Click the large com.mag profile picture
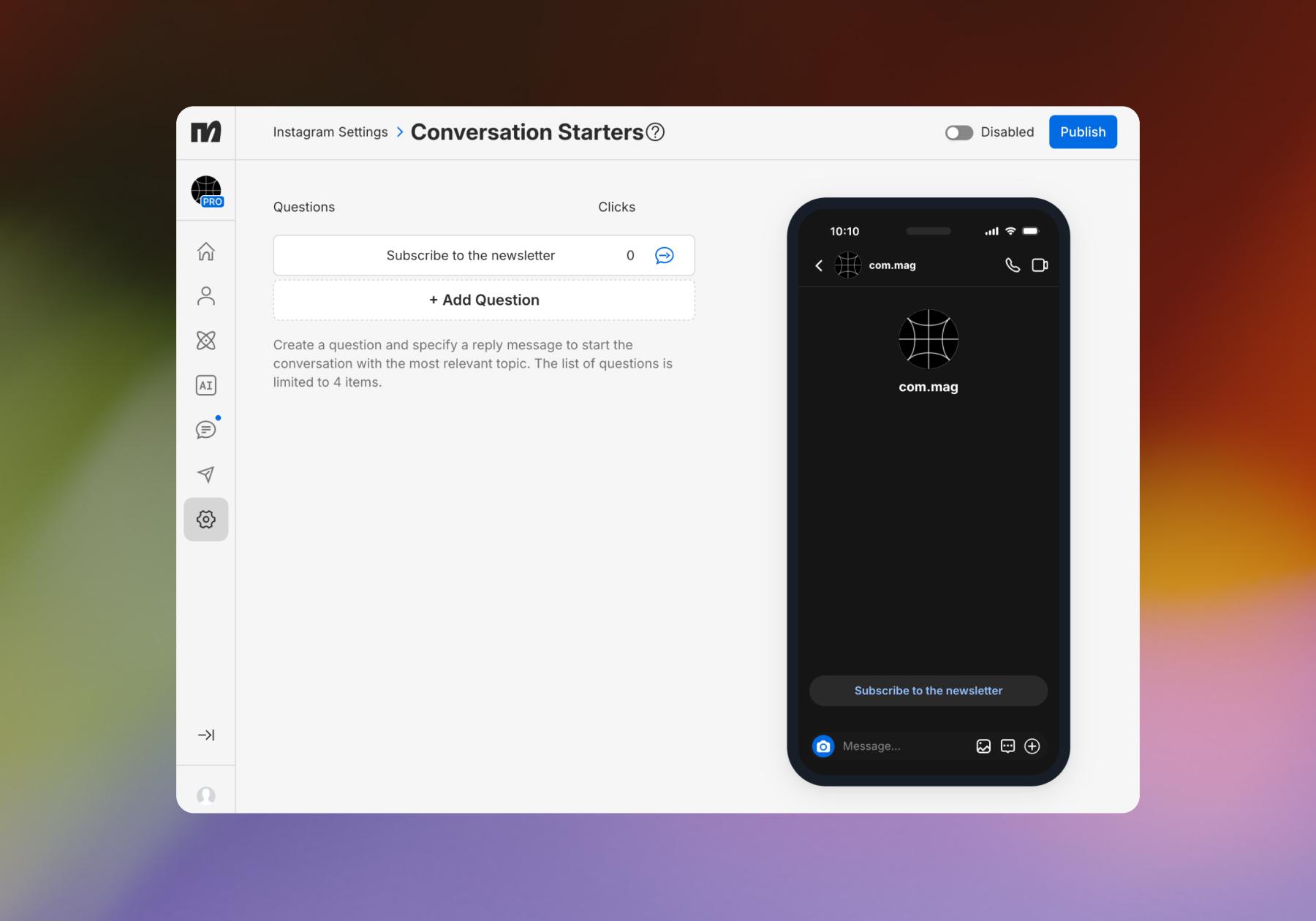This screenshot has height=921, width=1316. coord(929,339)
